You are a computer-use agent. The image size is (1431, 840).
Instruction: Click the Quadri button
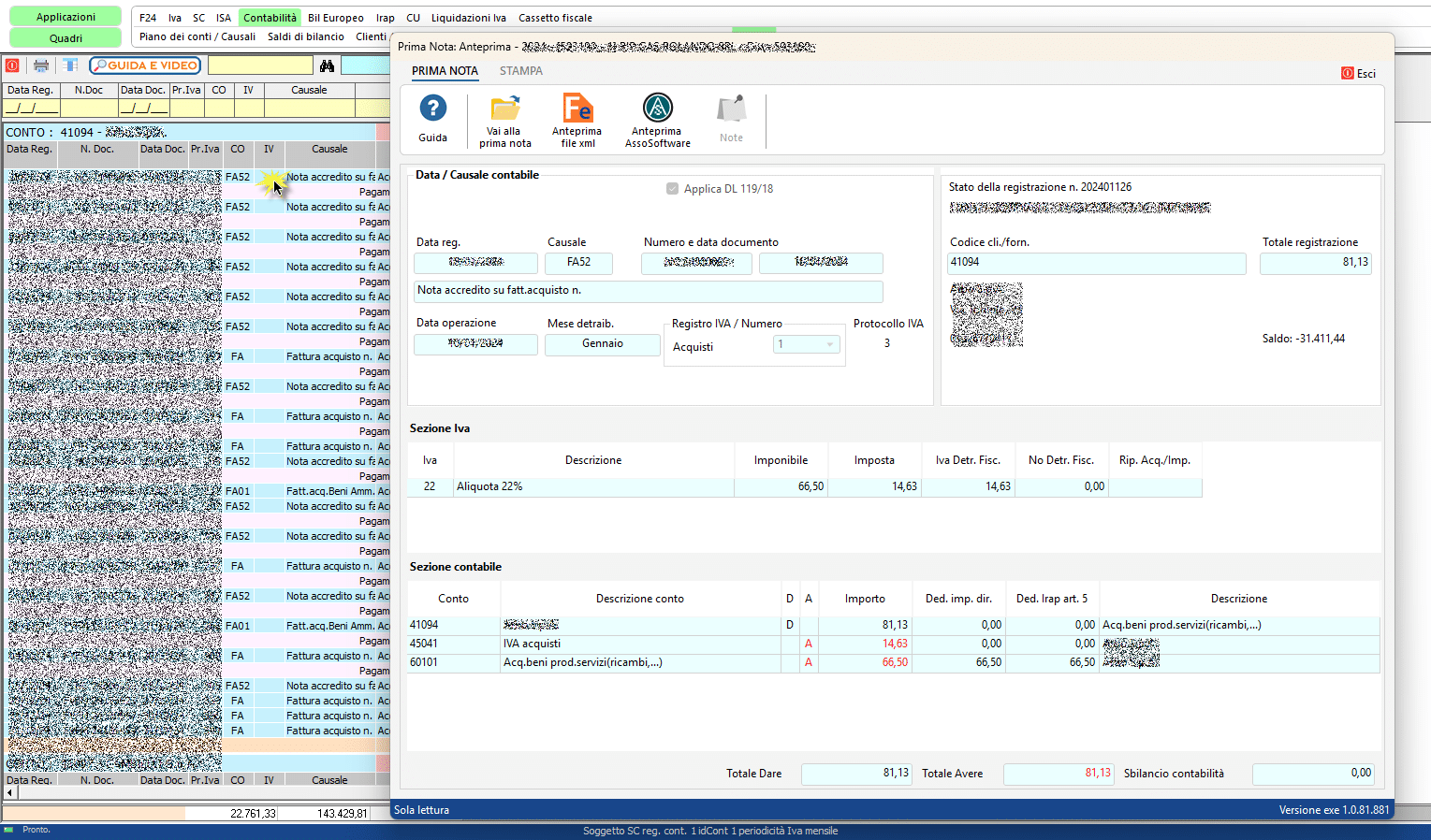66,38
